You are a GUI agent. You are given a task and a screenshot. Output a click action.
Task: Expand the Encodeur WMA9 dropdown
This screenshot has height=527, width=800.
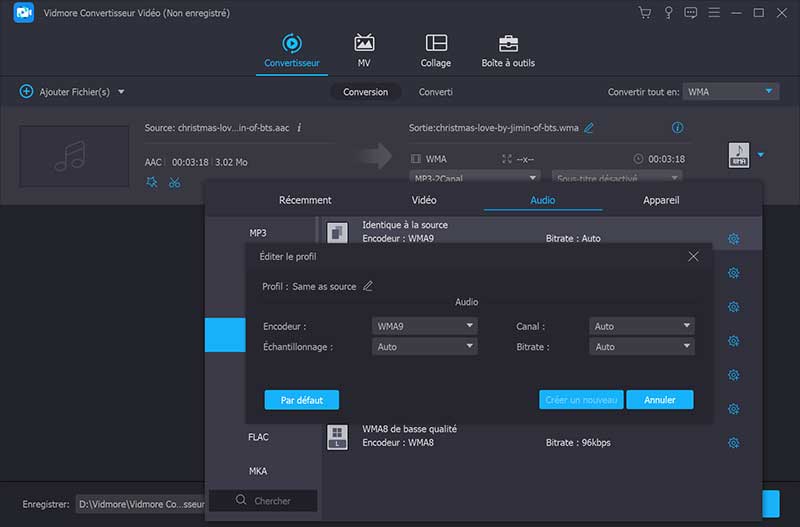click(x=425, y=326)
